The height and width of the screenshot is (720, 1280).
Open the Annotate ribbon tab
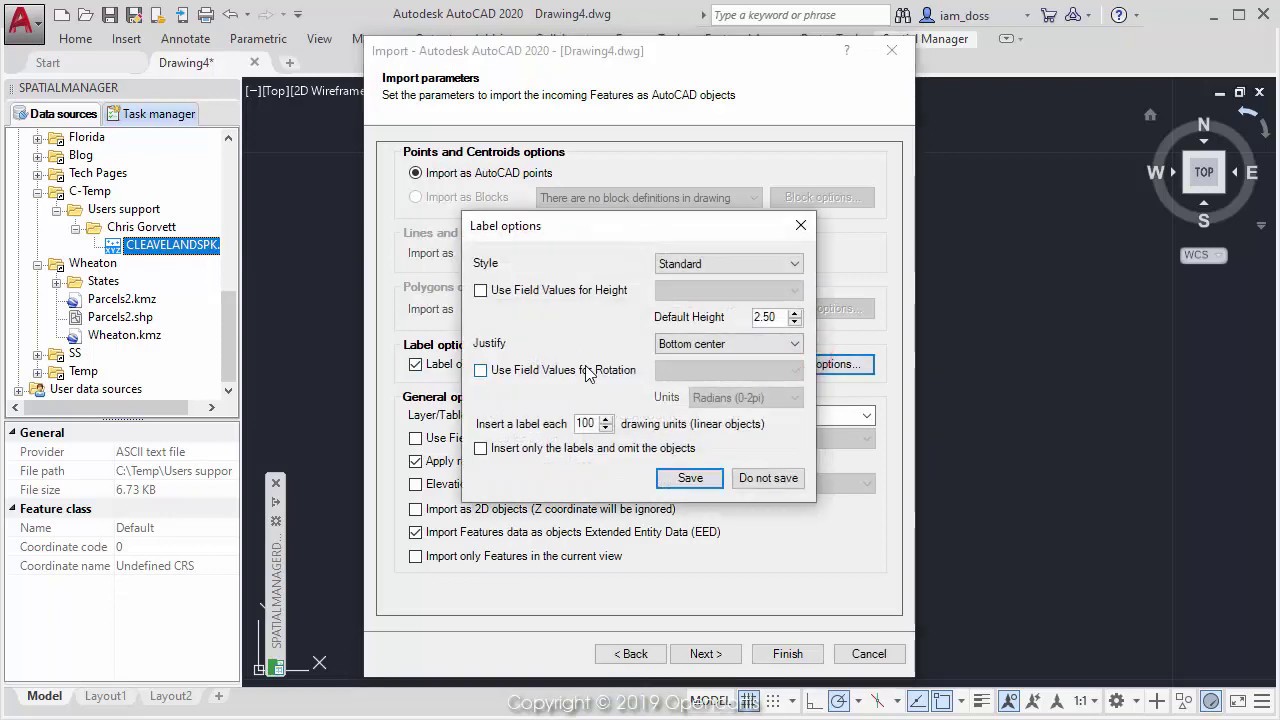coord(185,39)
